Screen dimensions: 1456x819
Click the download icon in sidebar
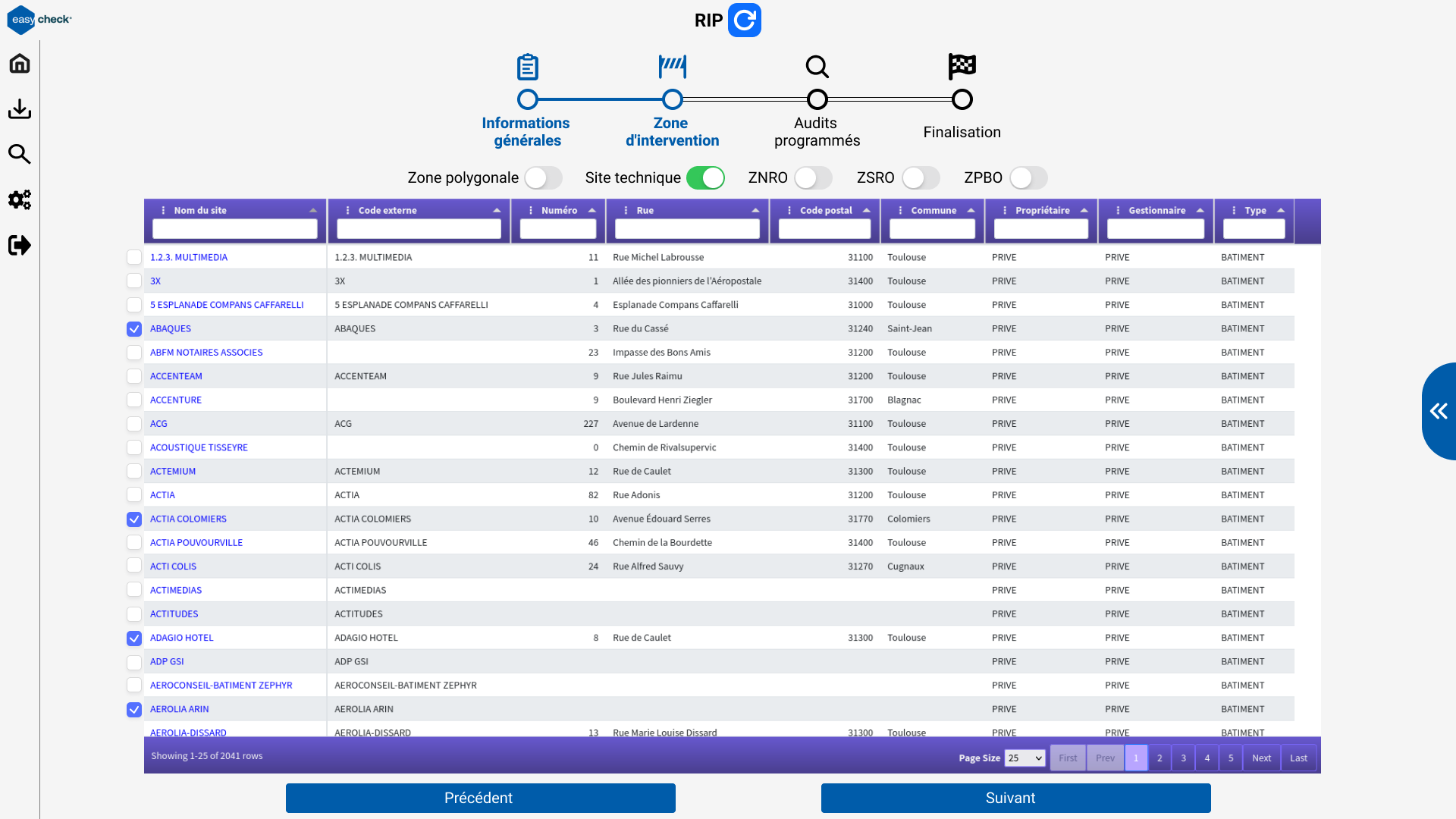click(x=20, y=109)
